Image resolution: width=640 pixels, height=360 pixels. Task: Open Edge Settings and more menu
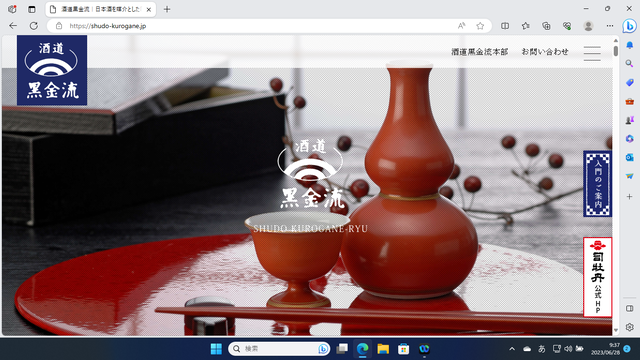click(x=610, y=26)
